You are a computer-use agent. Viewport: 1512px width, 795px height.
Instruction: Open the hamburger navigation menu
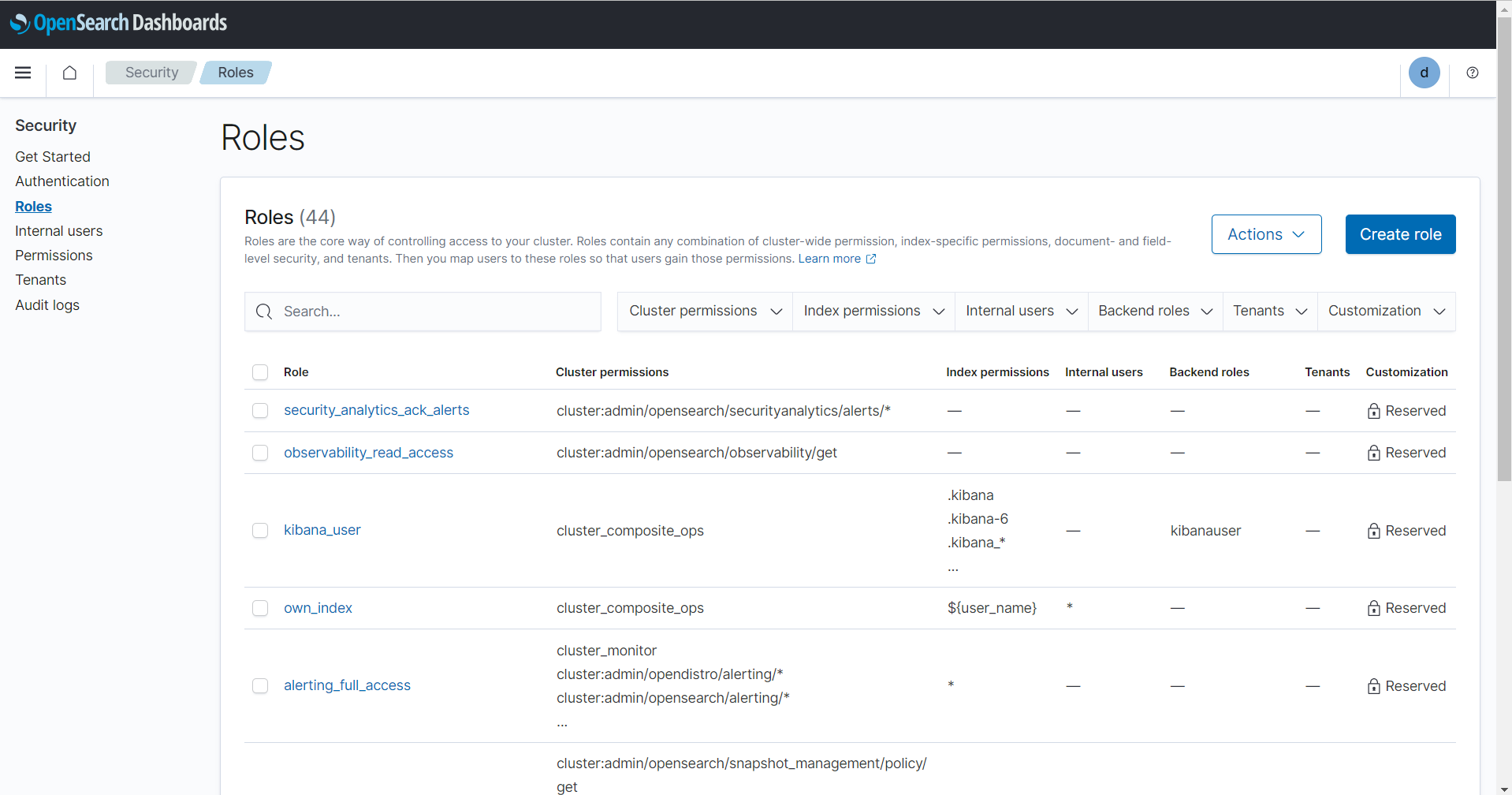click(x=23, y=73)
